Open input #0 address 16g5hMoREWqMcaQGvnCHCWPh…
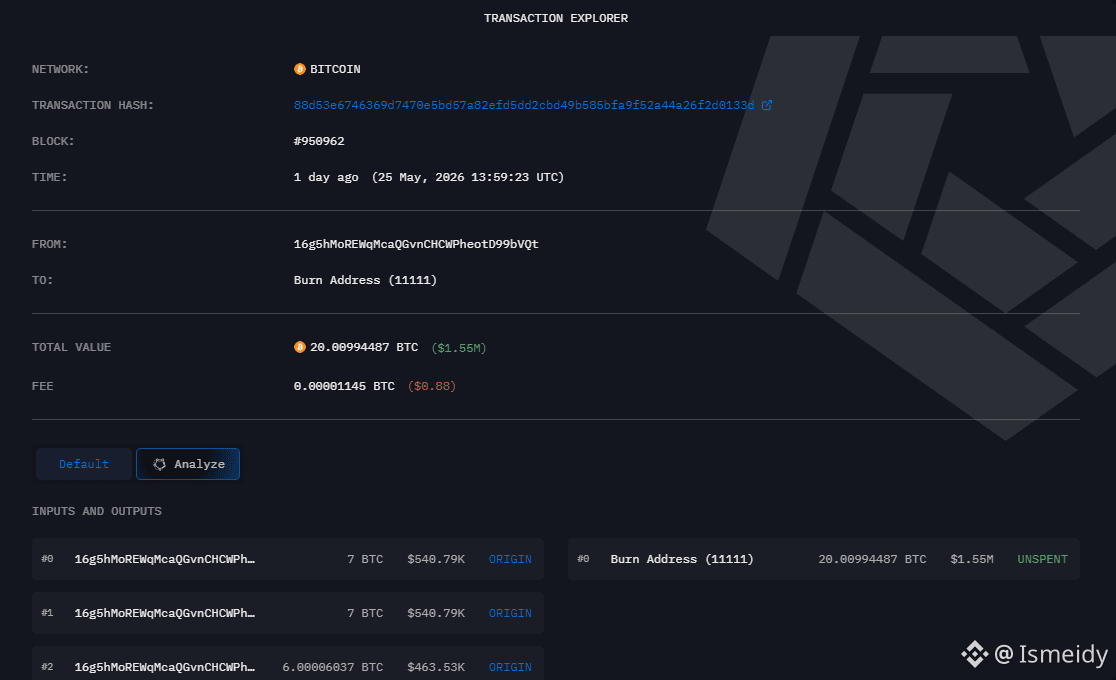 [x=164, y=559]
